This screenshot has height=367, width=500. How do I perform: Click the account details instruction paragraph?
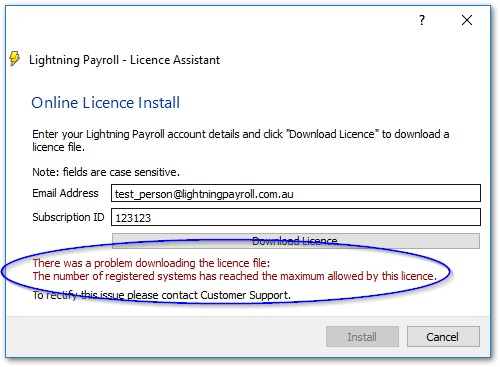(240, 140)
